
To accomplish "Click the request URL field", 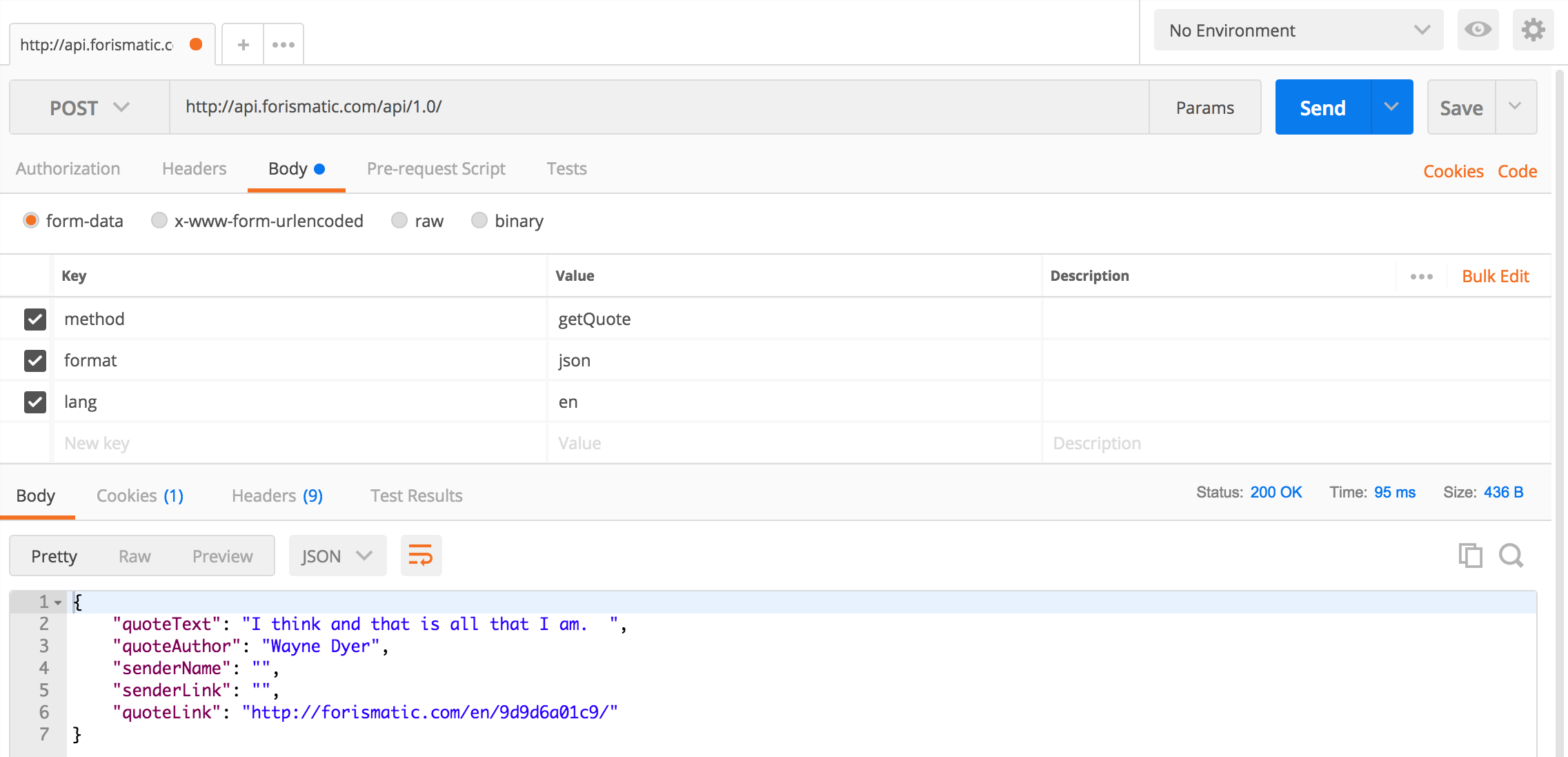I will point(659,107).
